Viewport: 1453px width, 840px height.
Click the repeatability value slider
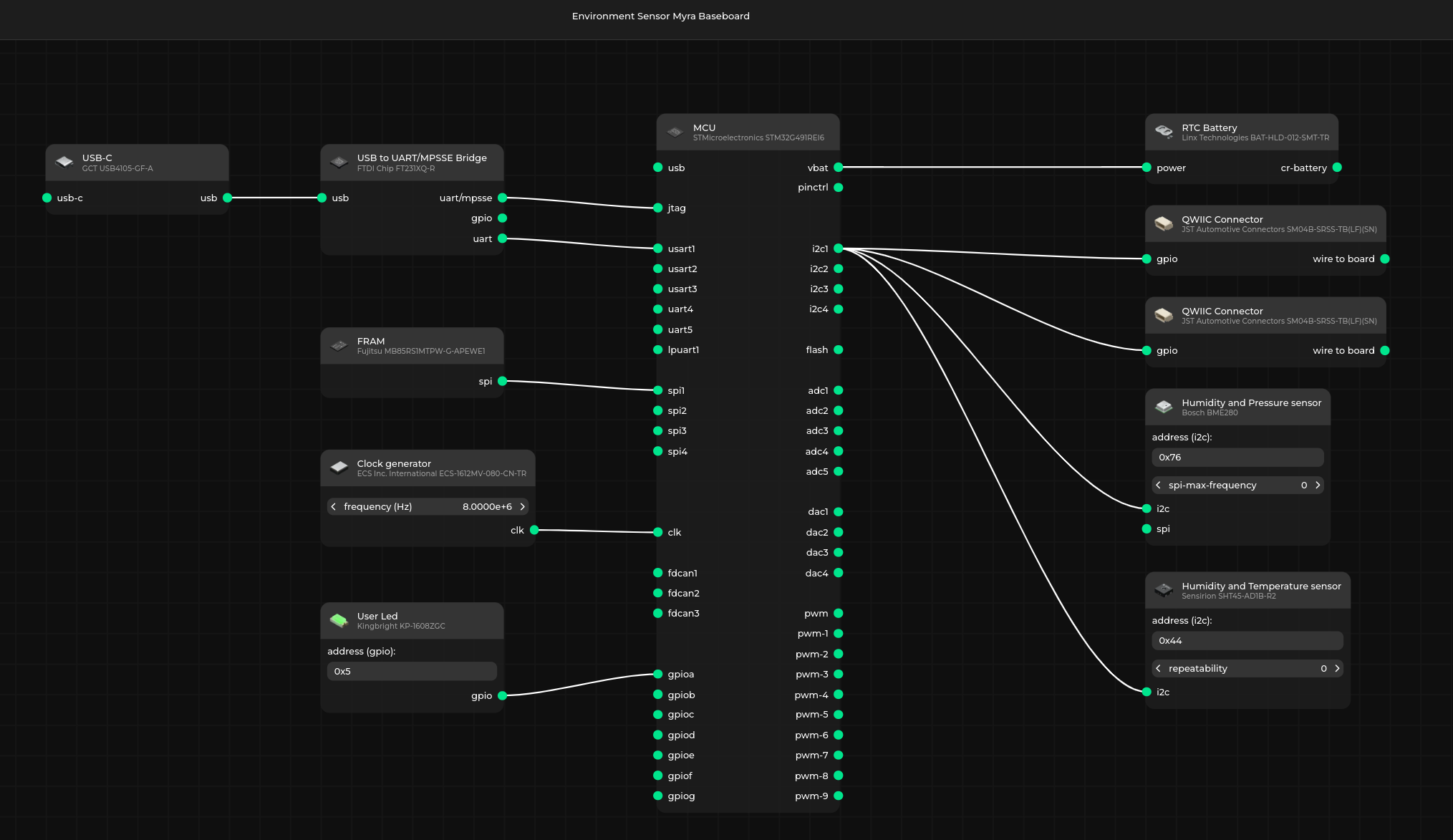(x=1247, y=668)
